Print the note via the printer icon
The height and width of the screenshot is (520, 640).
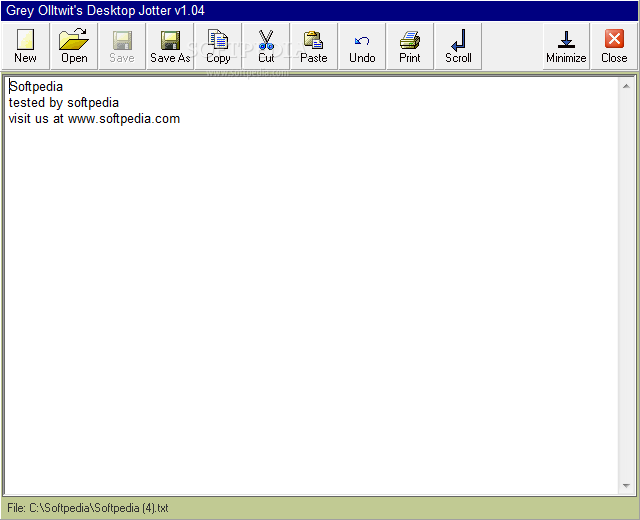coord(410,46)
